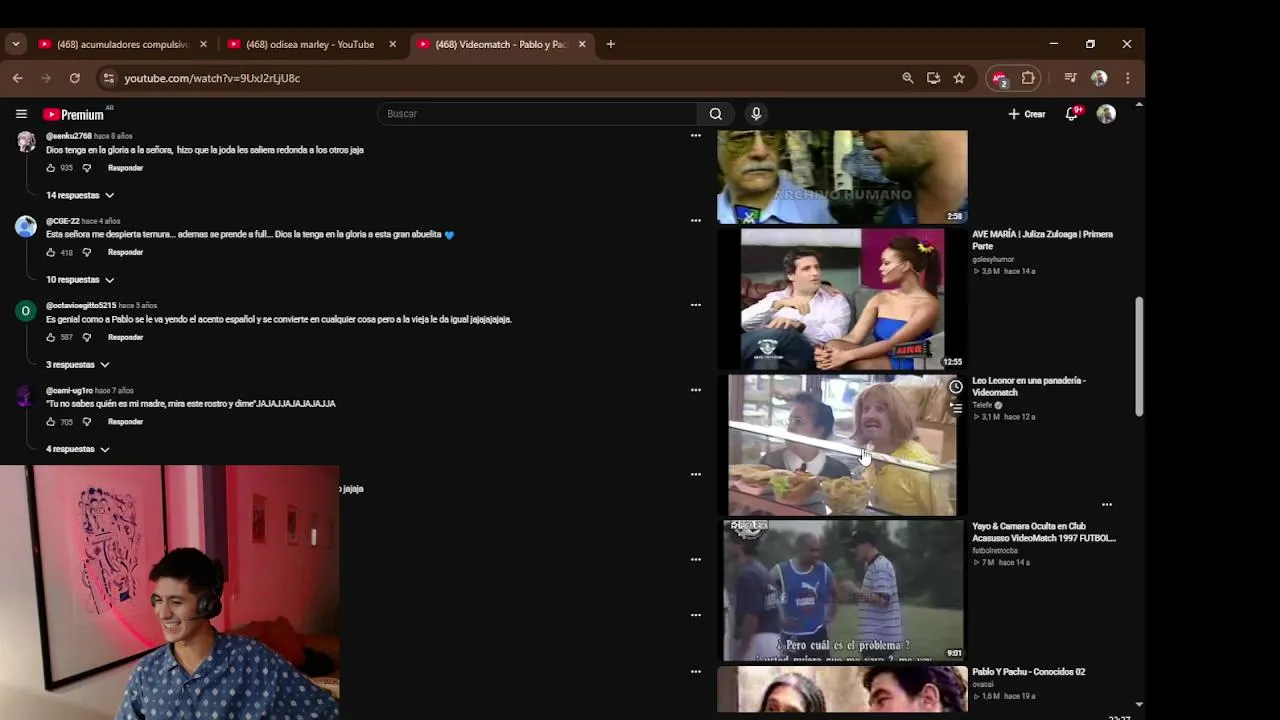Go back with browser back arrow
Image resolution: width=1280 pixels, height=720 pixels.
click(x=18, y=78)
